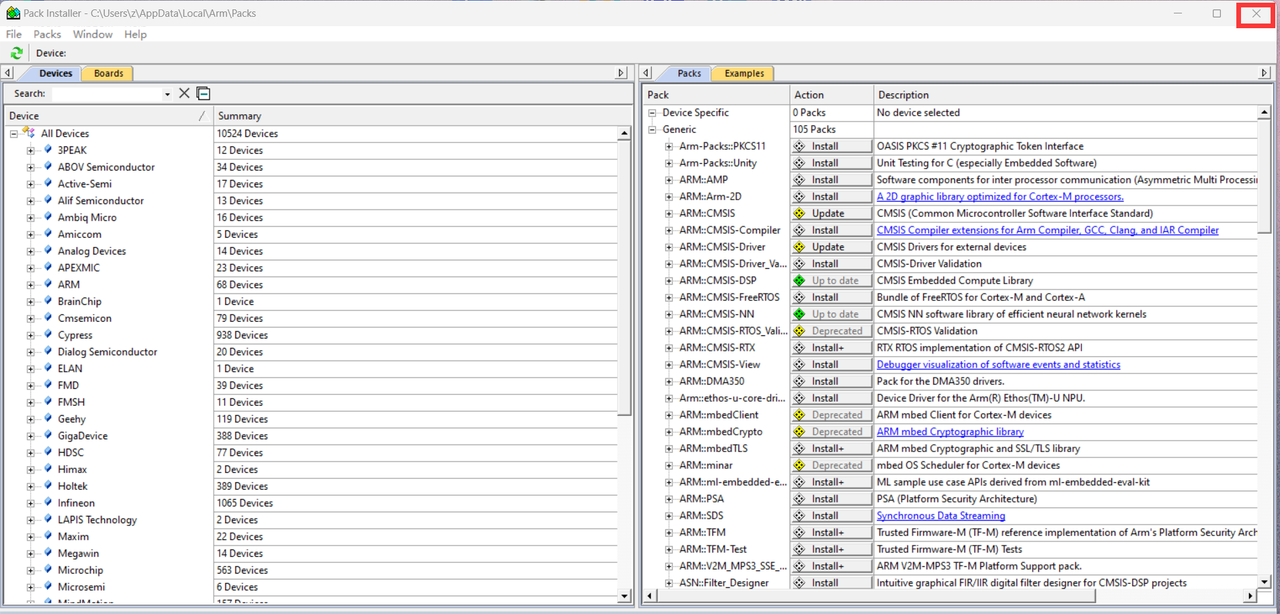Install the Arm-Packs::PKCS11 pack
1280x614 pixels.
click(x=832, y=146)
